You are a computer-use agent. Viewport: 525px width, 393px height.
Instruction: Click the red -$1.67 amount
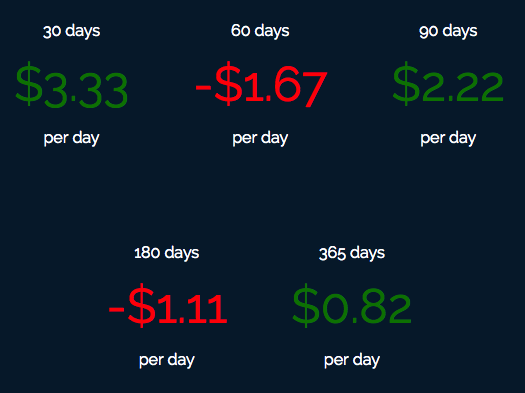(x=261, y=84)
